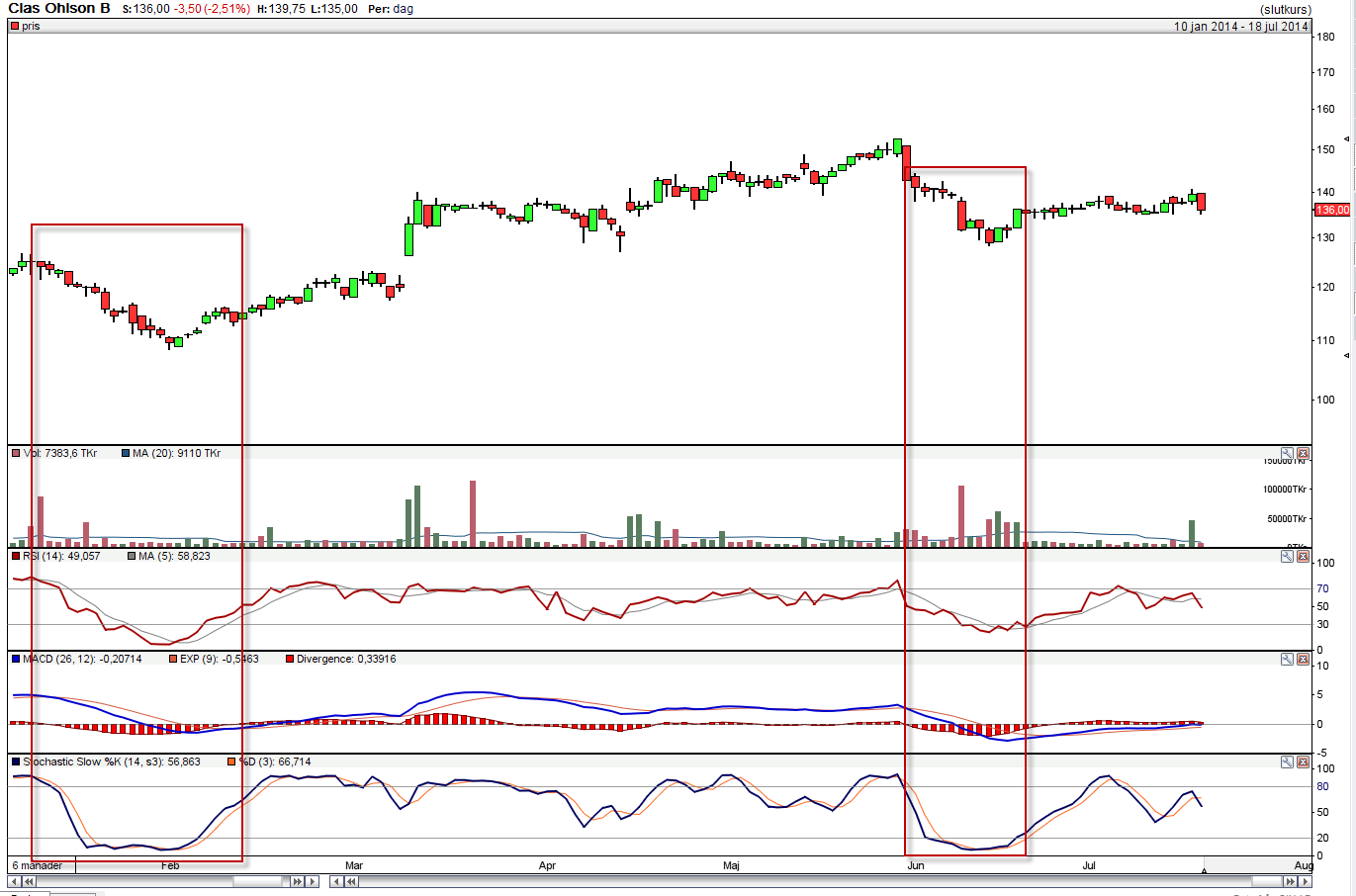Click the 'Divergence: 0,33916' legend text
The width and height of the screenshot is (1356, 896).
346,660
